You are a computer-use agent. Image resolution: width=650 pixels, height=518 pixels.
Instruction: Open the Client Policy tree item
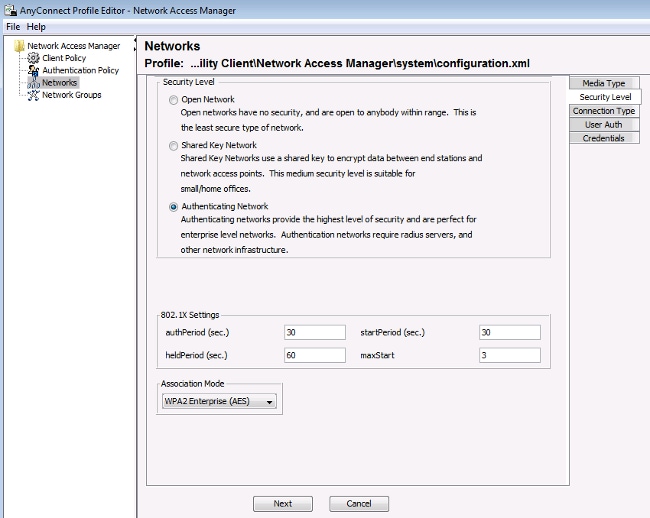click(64, 58)
